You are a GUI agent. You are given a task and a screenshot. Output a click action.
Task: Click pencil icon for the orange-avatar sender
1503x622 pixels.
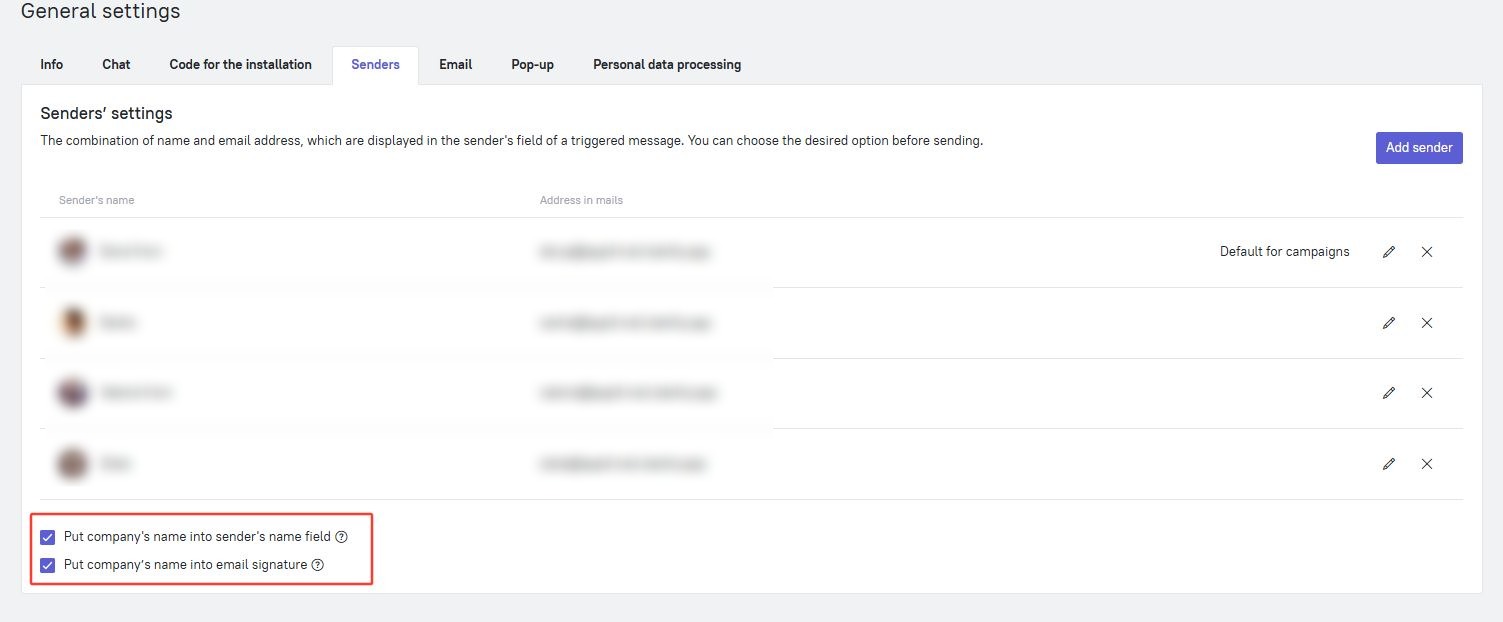[x=1388, y=323]
